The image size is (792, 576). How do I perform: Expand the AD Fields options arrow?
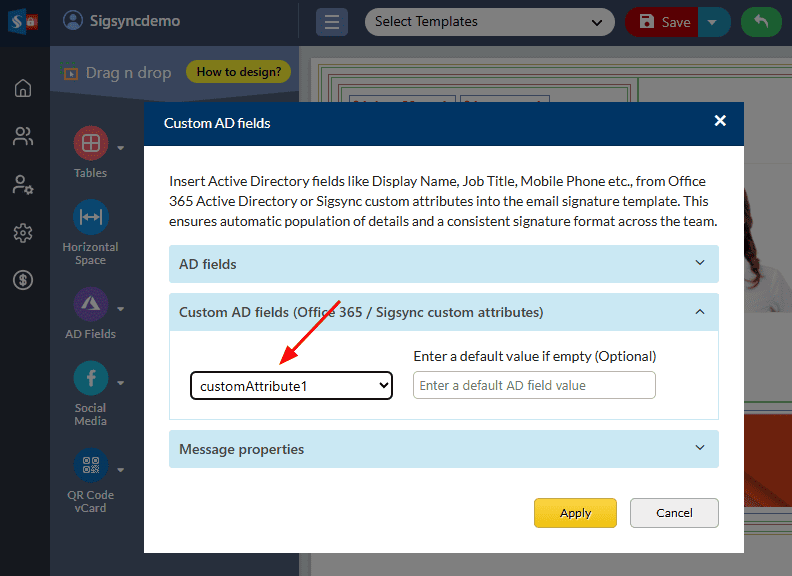121,309
